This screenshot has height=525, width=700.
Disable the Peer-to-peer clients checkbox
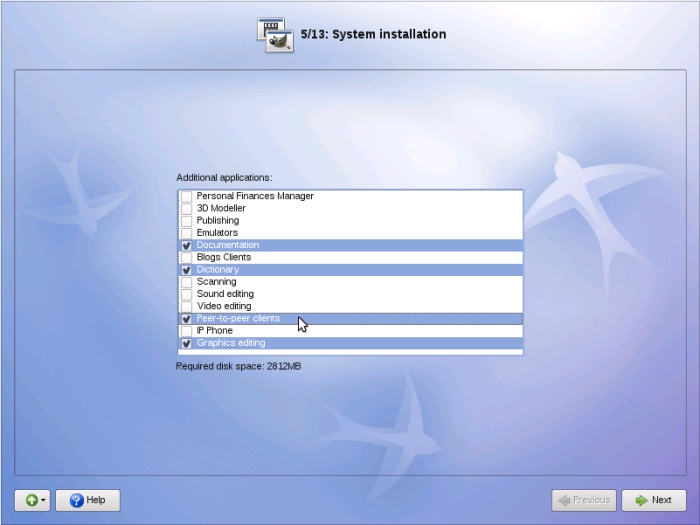[187, 319]
